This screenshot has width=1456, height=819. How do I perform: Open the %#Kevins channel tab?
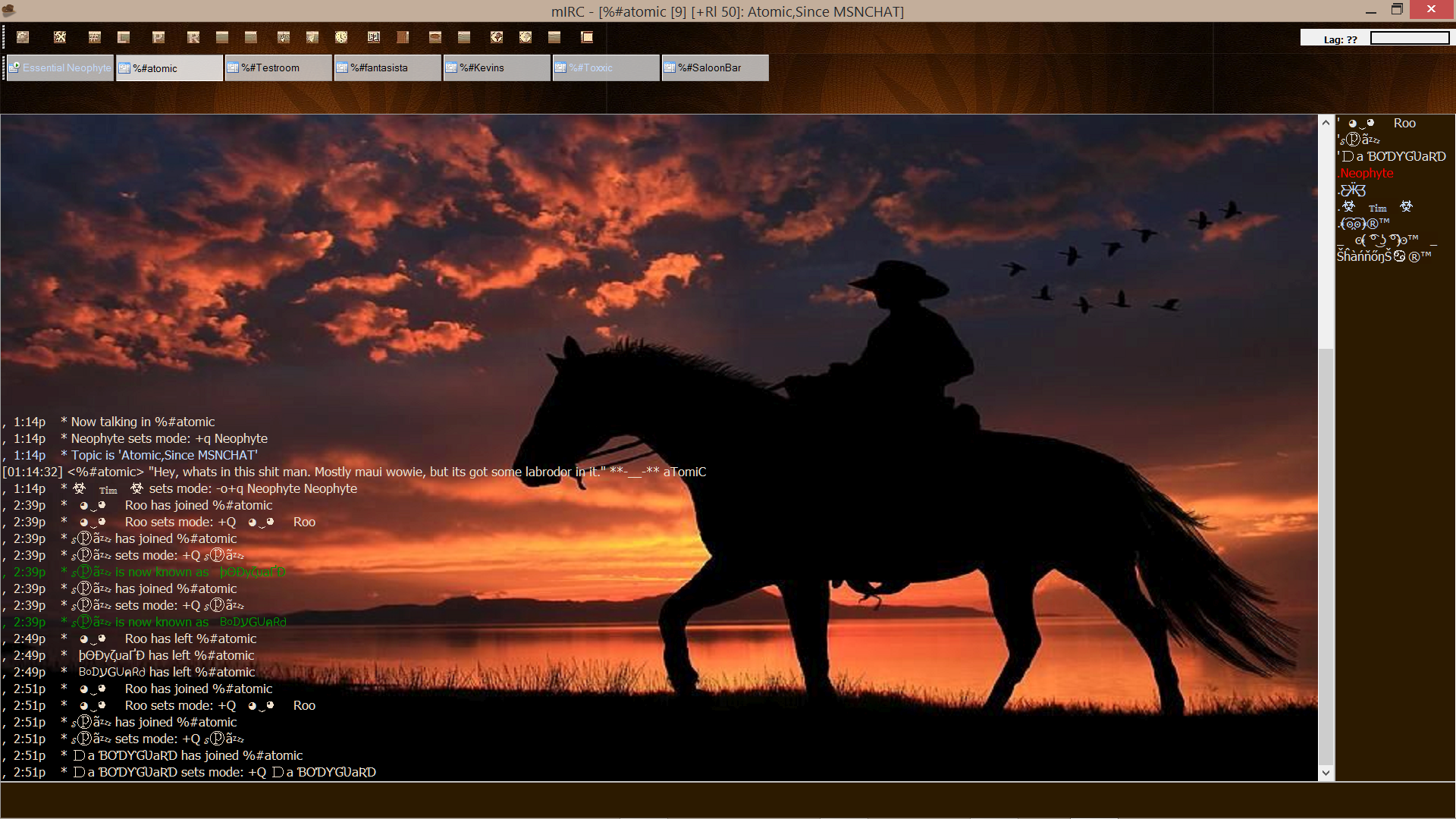coord(497,67)
